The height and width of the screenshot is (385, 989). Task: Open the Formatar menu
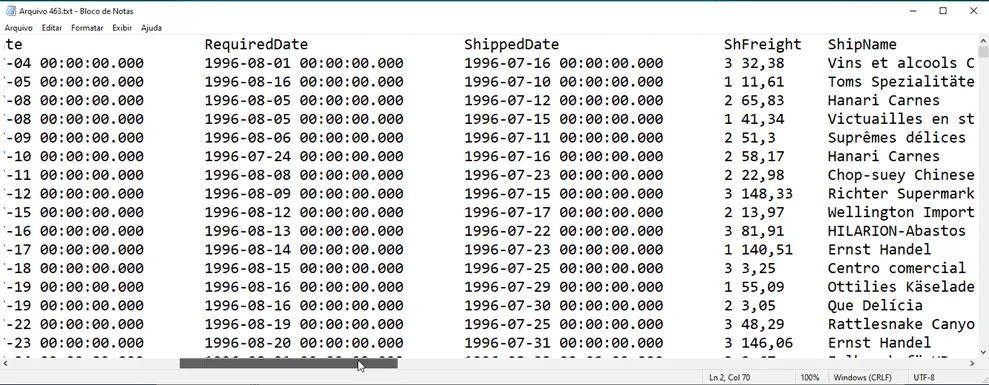87,28
